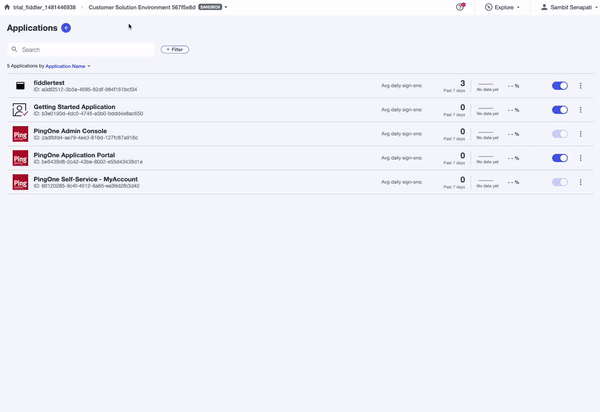
Task: Disable the fiddlertest application toggle
Action: coord(560,86)
